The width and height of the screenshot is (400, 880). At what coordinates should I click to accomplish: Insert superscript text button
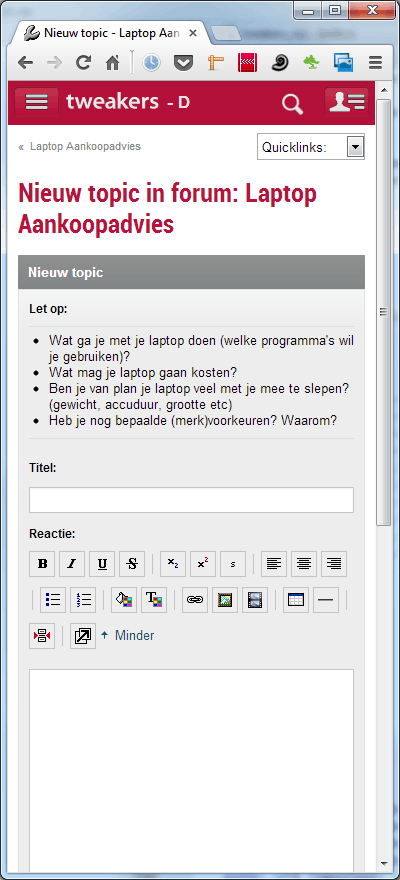[203, 564]
